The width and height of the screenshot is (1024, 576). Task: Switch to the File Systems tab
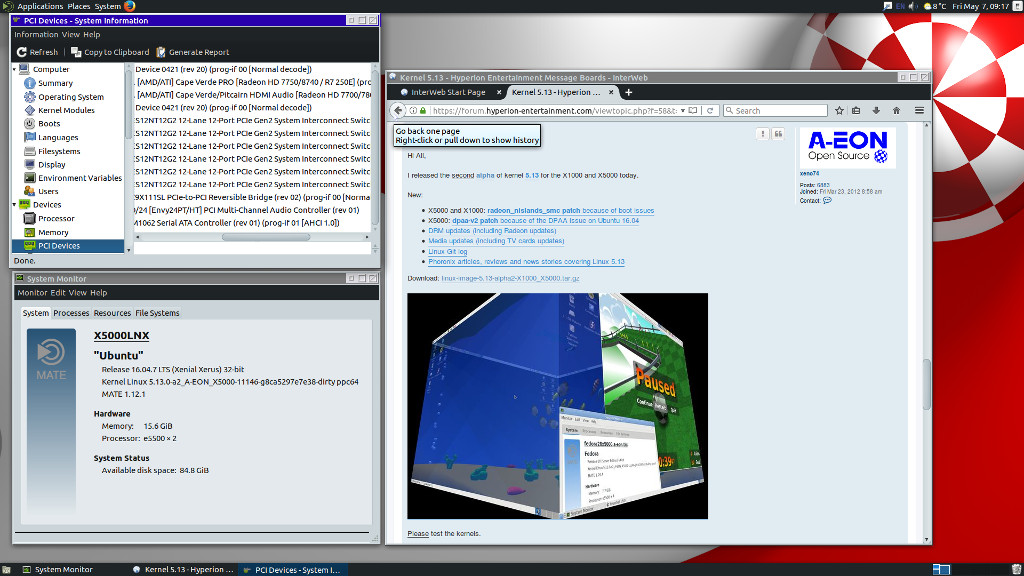coord(157,313)
